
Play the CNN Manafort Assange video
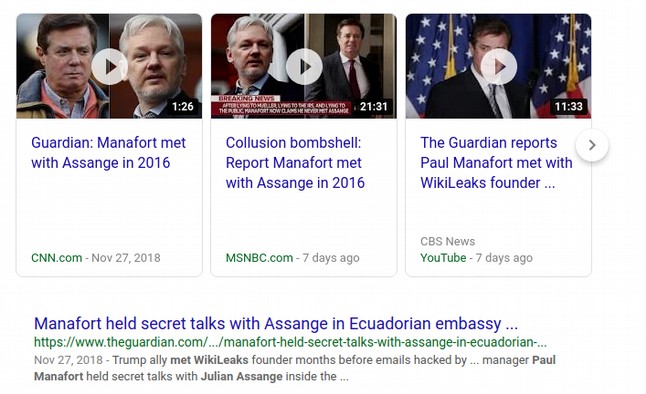(109, 67)
